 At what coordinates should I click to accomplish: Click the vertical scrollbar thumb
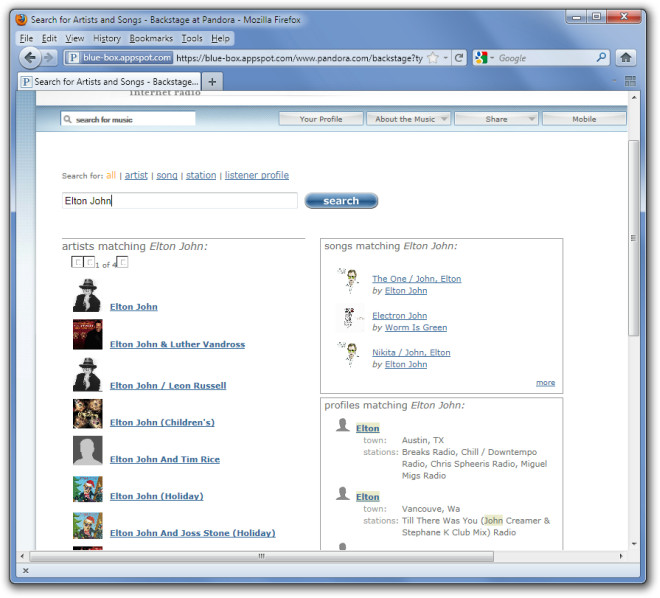(x=633, y=238)
